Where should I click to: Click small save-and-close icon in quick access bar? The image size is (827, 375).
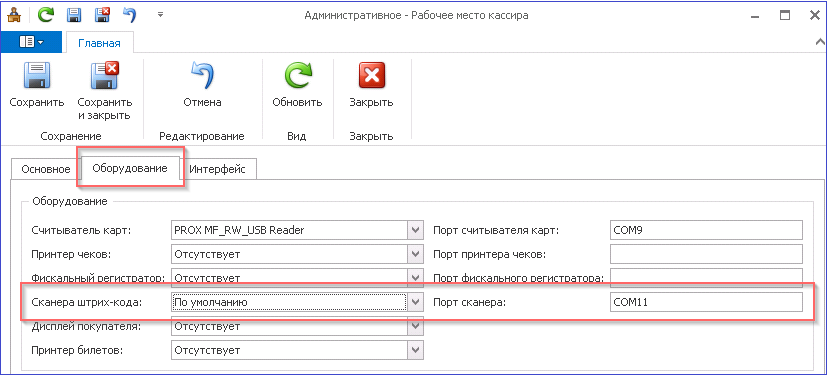click(x=102, y=15)
